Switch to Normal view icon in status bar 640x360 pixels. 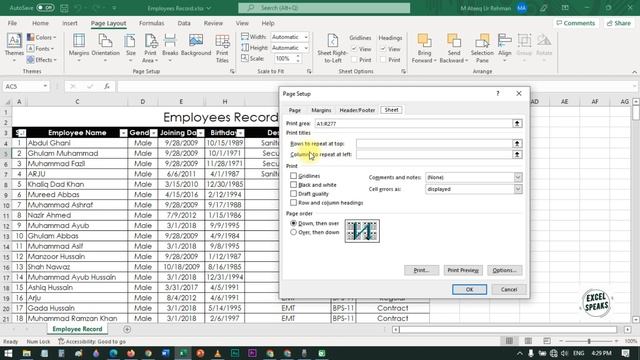(x=509, y=341)
